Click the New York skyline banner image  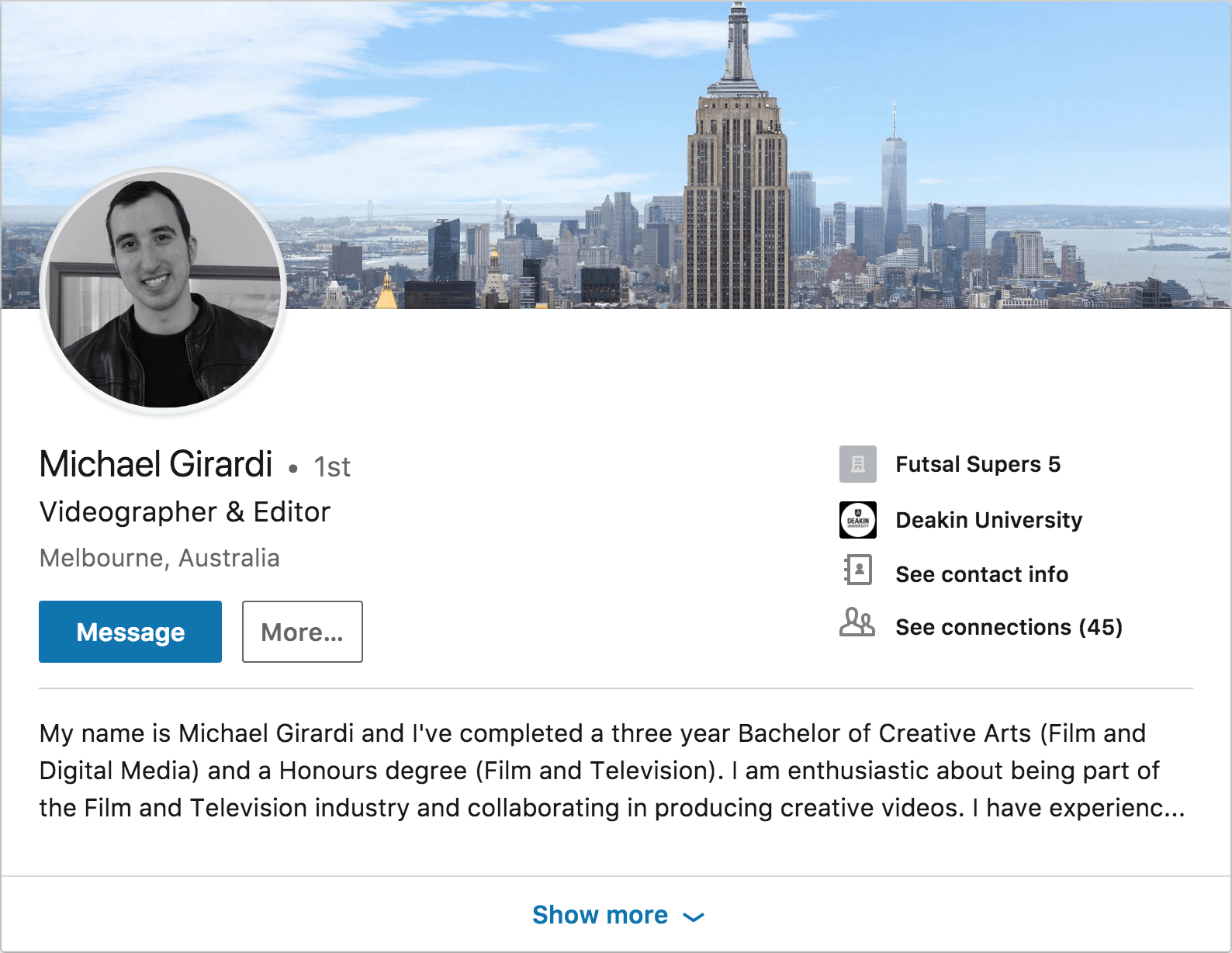(x=616, y=154)
